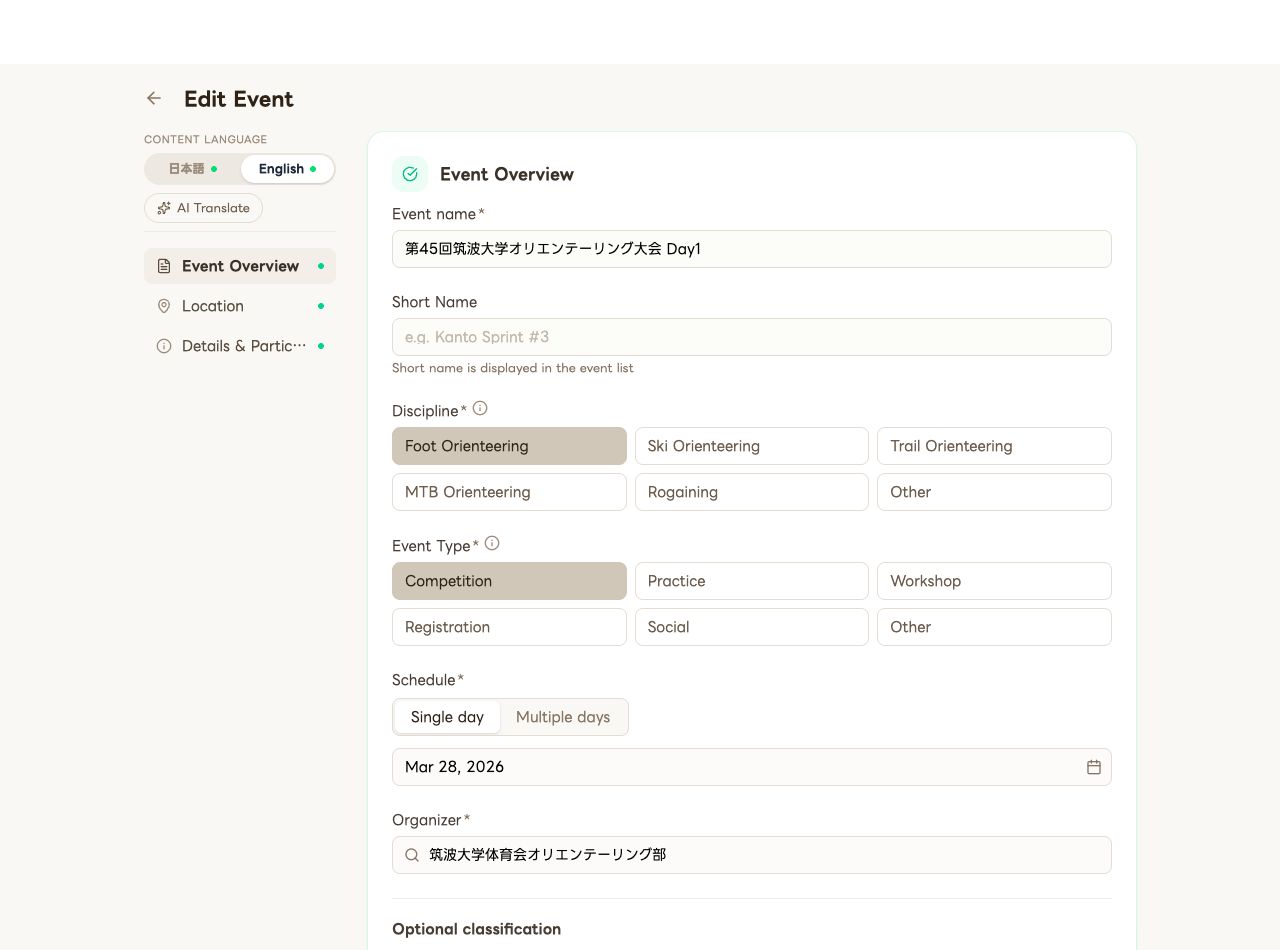Click the green checkmark circle beside Event Overview
The width and height of the screenshot is (1280, 950).
click(409, 173)
